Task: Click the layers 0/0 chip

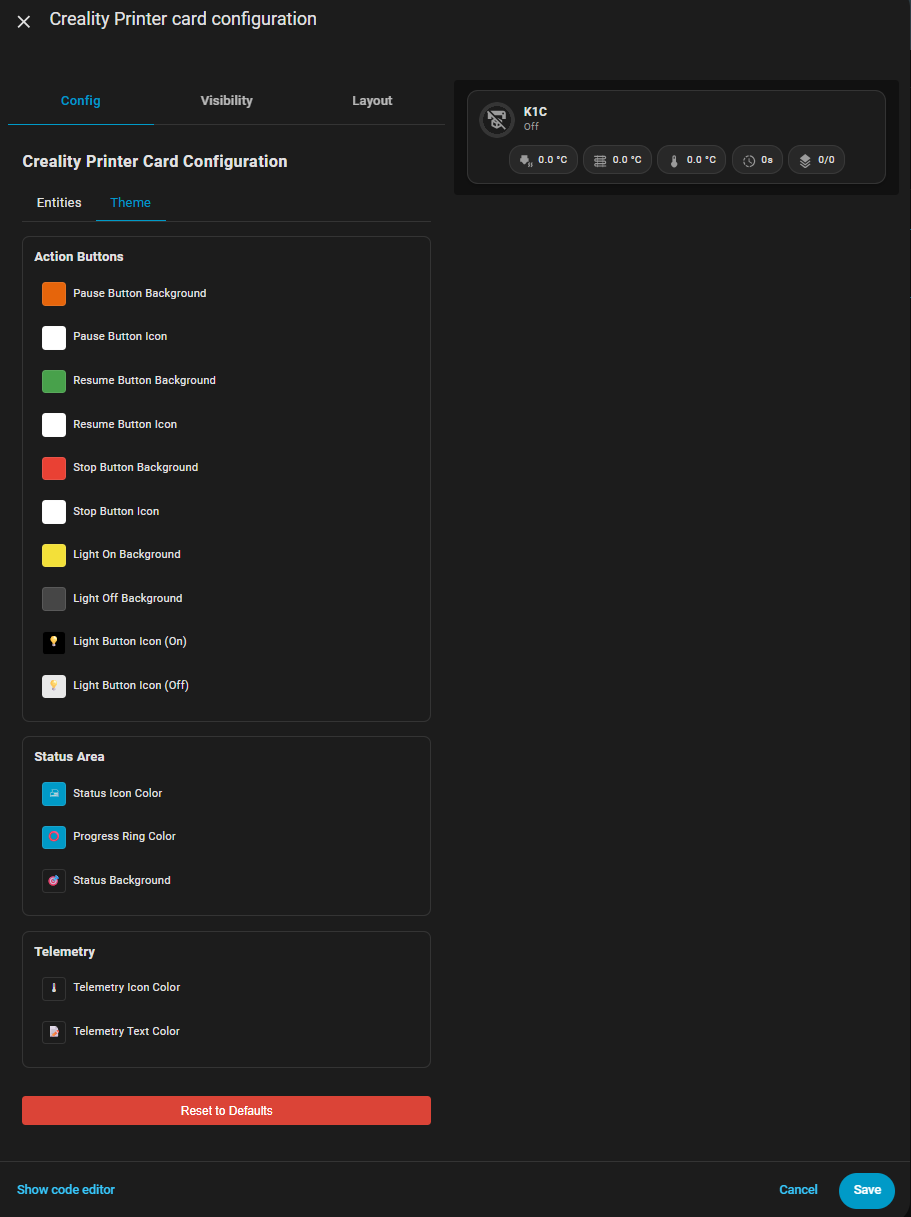Action: [x=817, y=160]
